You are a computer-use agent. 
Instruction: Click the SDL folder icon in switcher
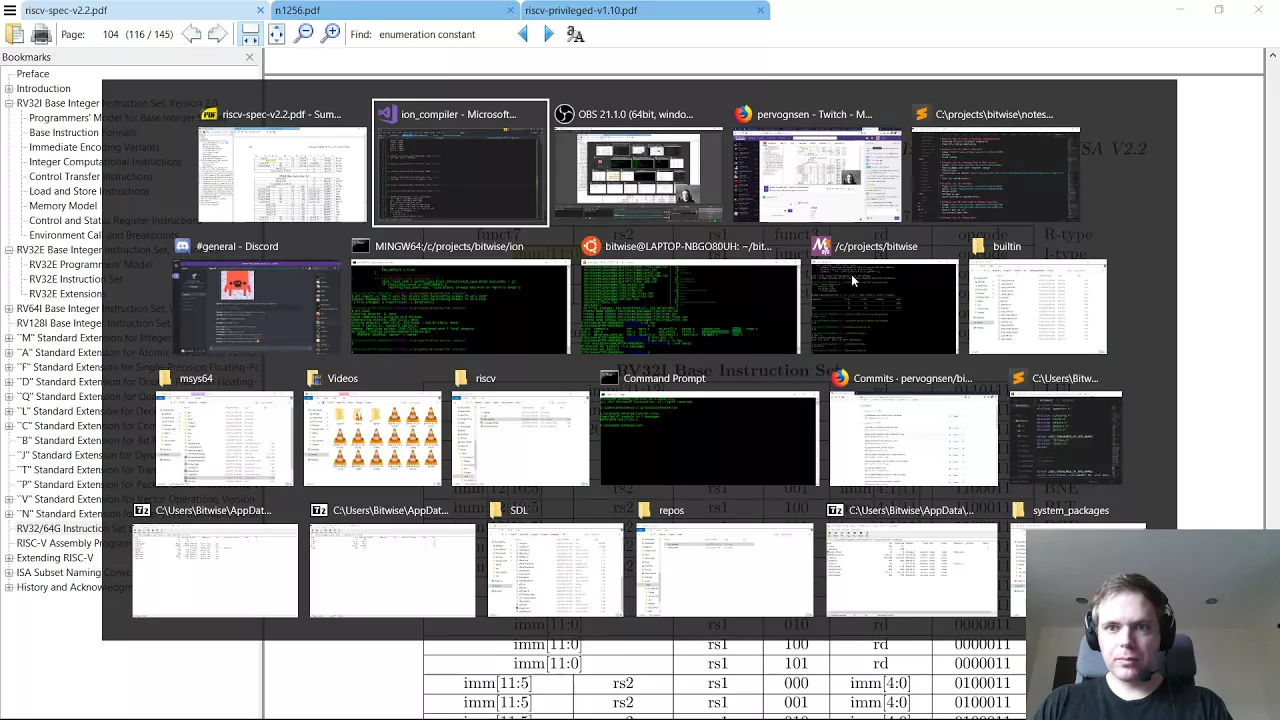(x=496, y=510)
